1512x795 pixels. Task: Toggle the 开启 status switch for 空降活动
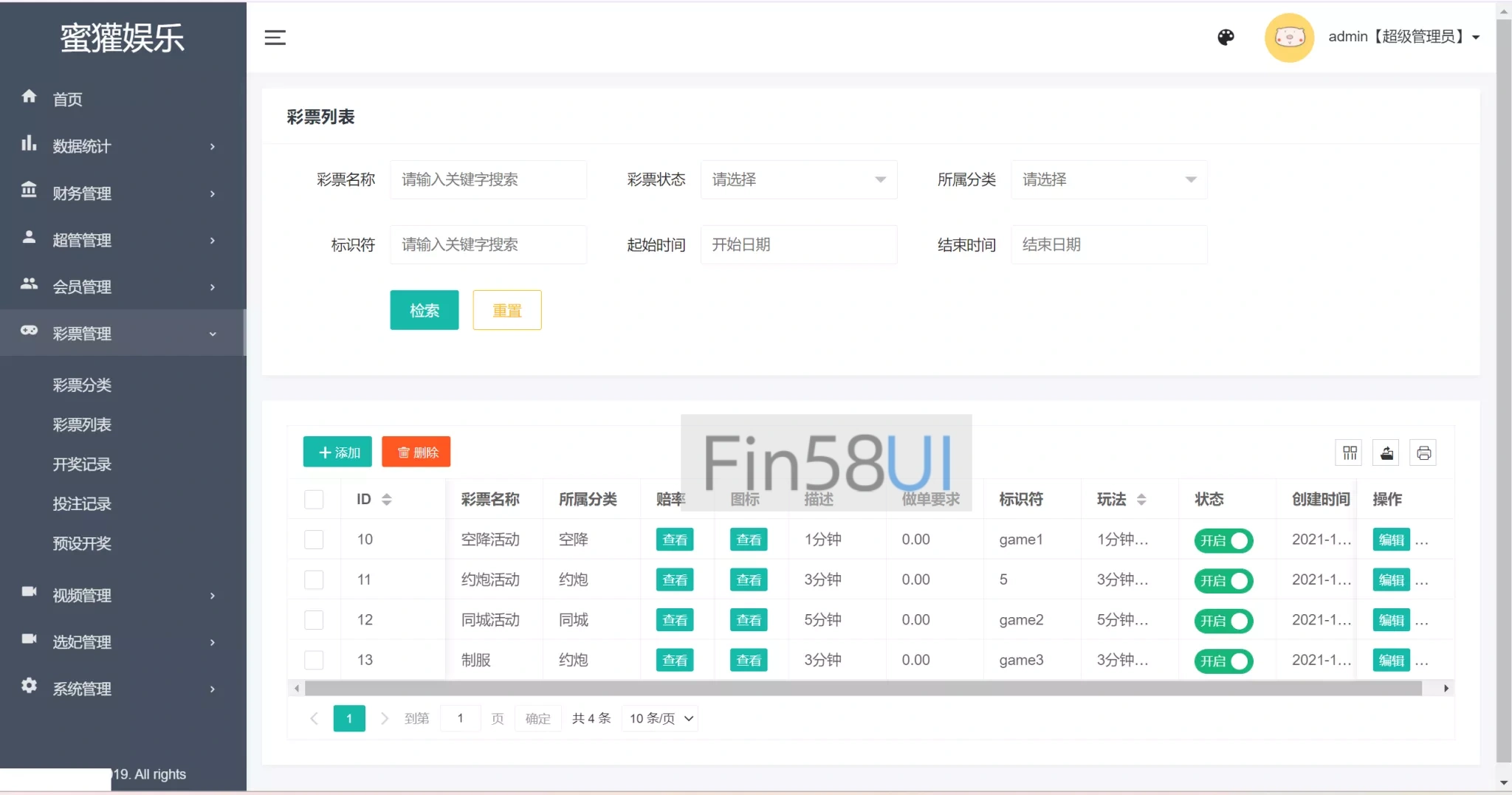coord(1223,540)
